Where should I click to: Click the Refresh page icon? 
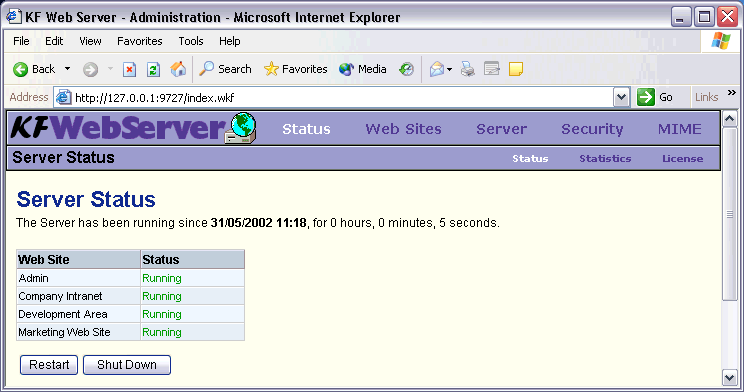coord(153,70)
